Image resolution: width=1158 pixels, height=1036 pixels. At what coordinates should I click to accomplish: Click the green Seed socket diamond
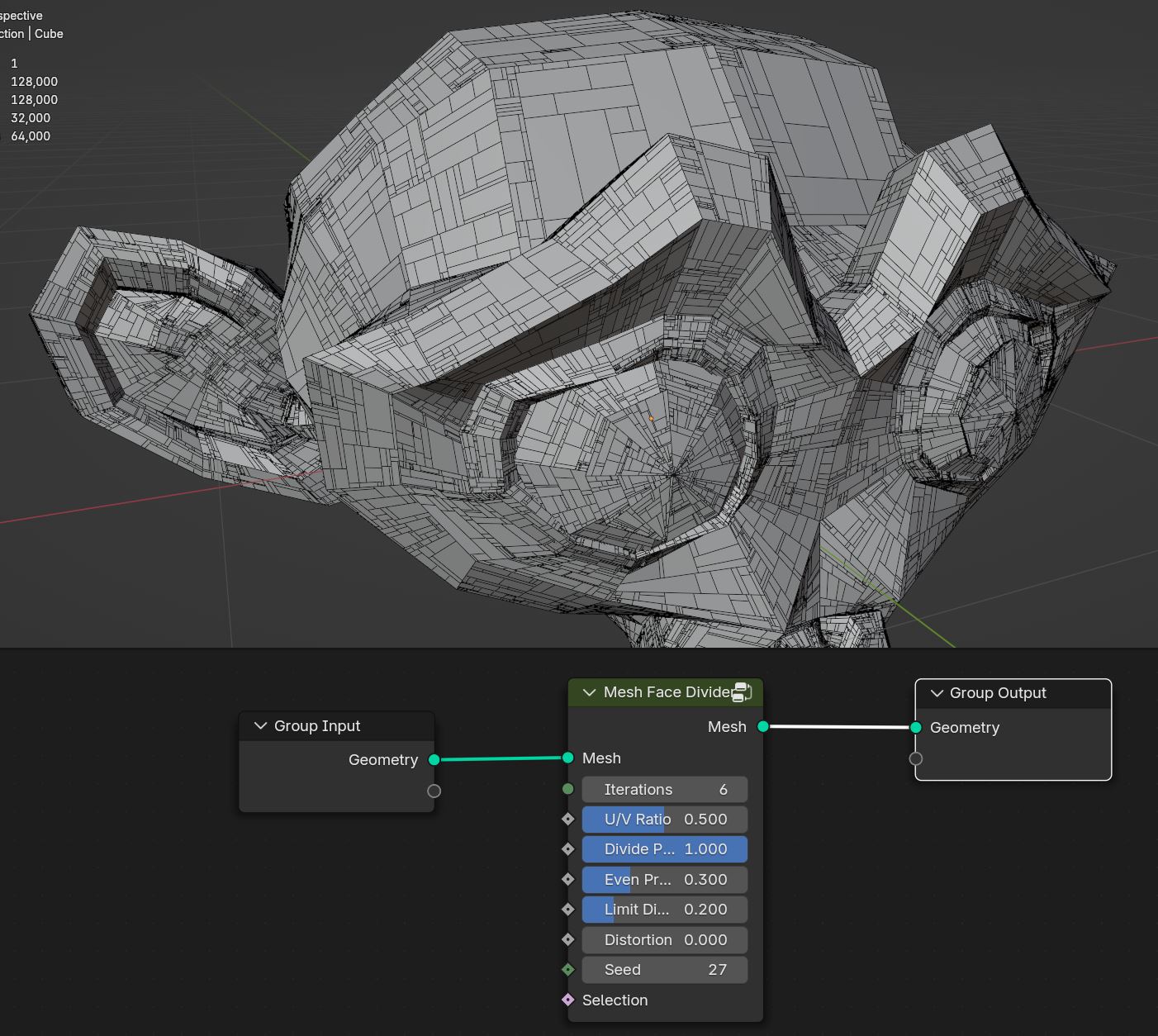[x=568, y=969]
